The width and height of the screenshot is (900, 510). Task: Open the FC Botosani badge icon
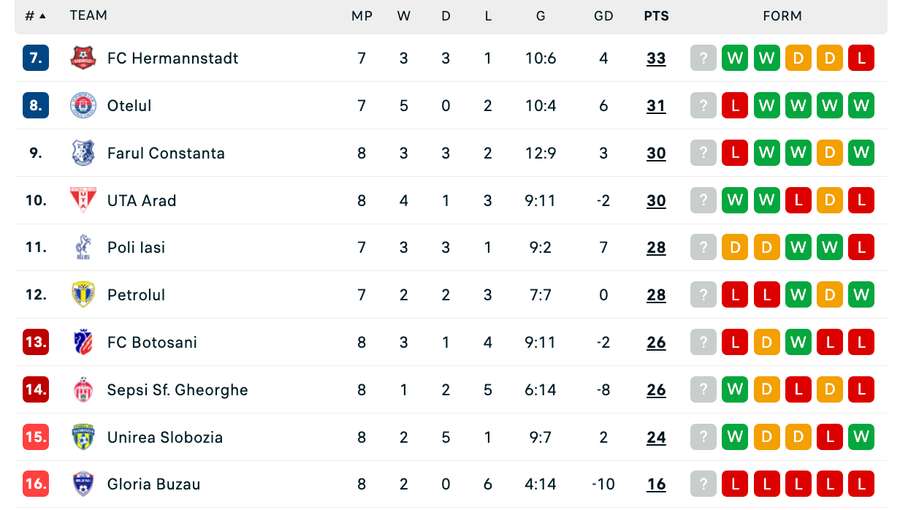pyautogui.click(x=83, y=342)
